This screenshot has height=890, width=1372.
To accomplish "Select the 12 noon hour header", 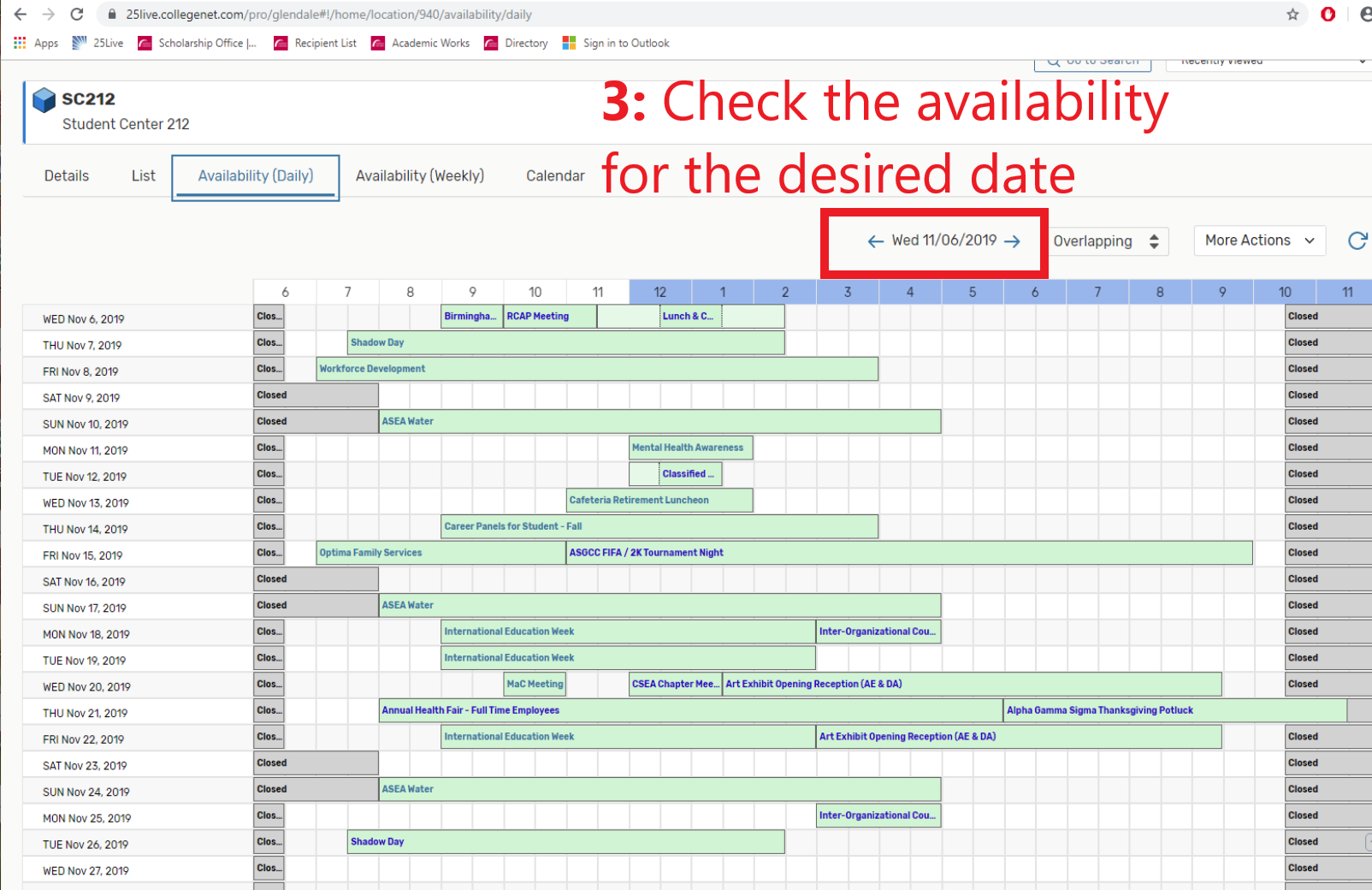I will pyautogui.click(x=660, y=292).
